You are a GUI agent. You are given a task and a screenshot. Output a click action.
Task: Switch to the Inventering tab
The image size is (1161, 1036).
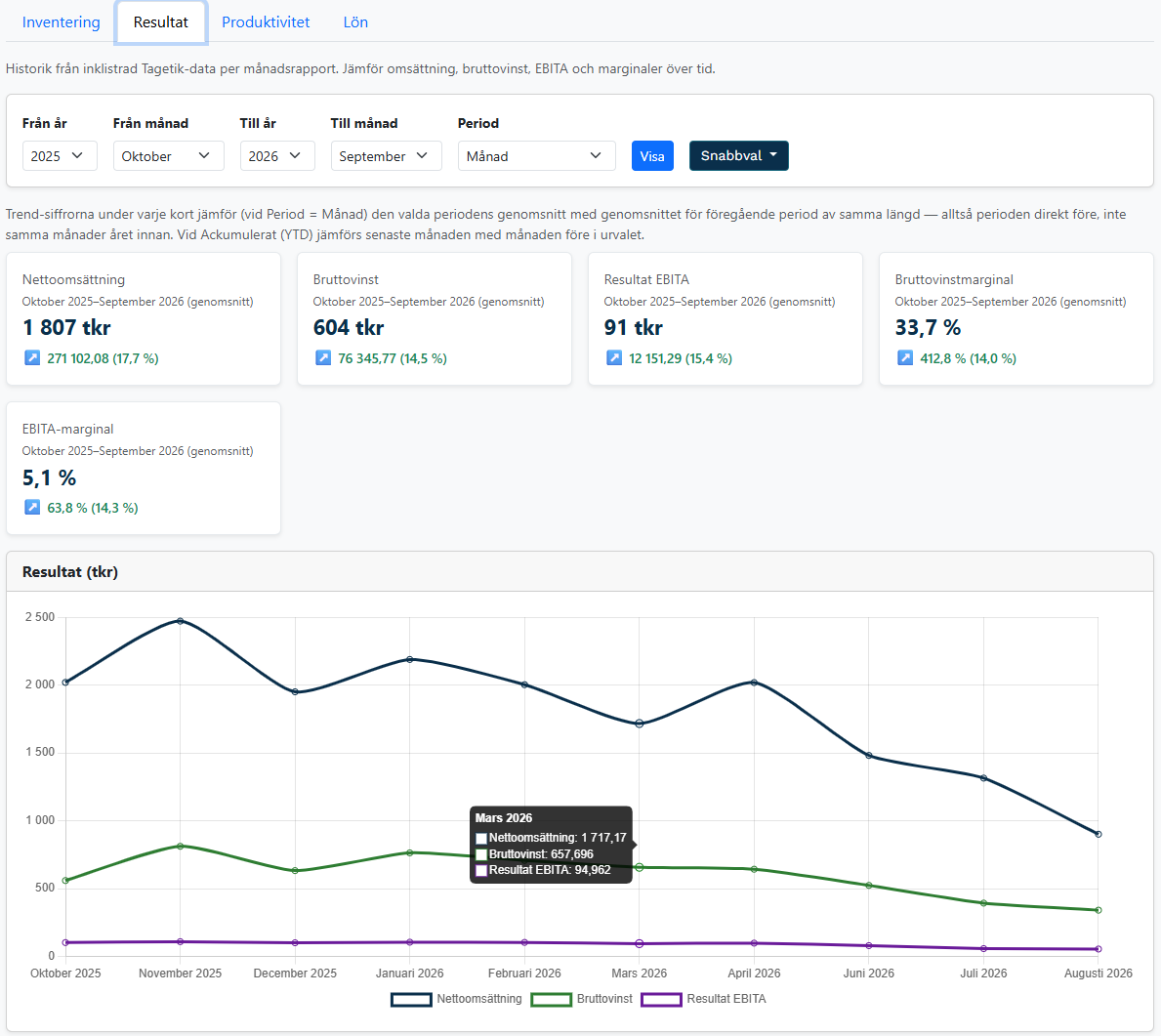pos(61,22)
